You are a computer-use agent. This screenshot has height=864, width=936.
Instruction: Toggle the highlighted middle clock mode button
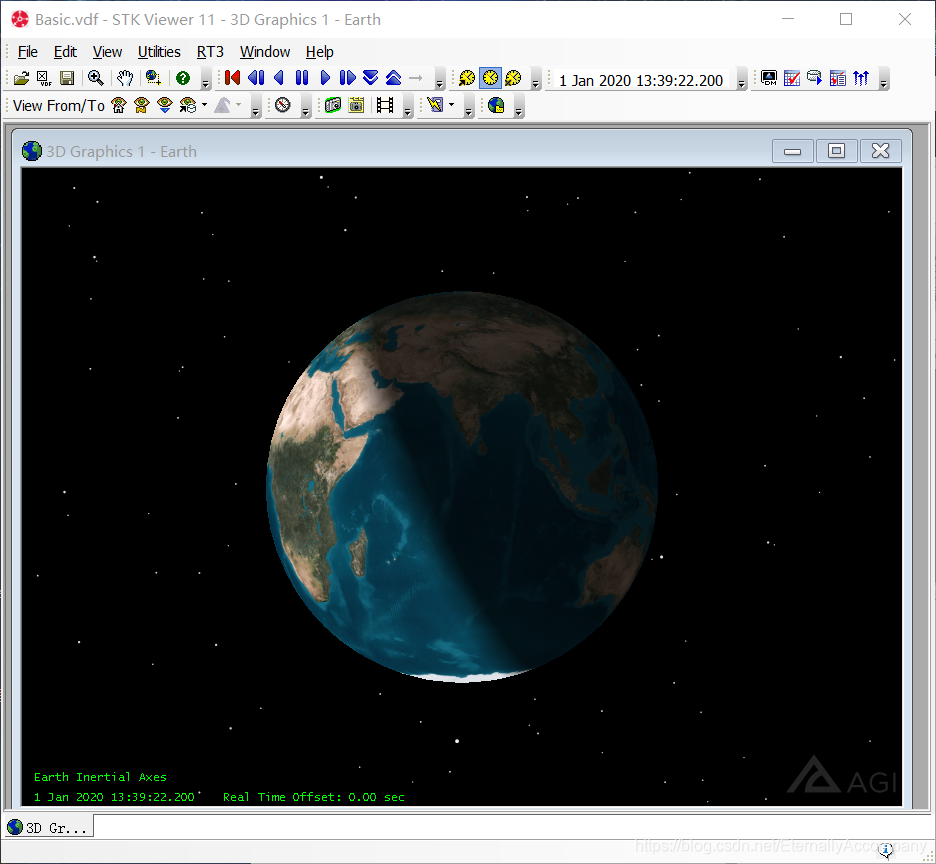point(490,78)
